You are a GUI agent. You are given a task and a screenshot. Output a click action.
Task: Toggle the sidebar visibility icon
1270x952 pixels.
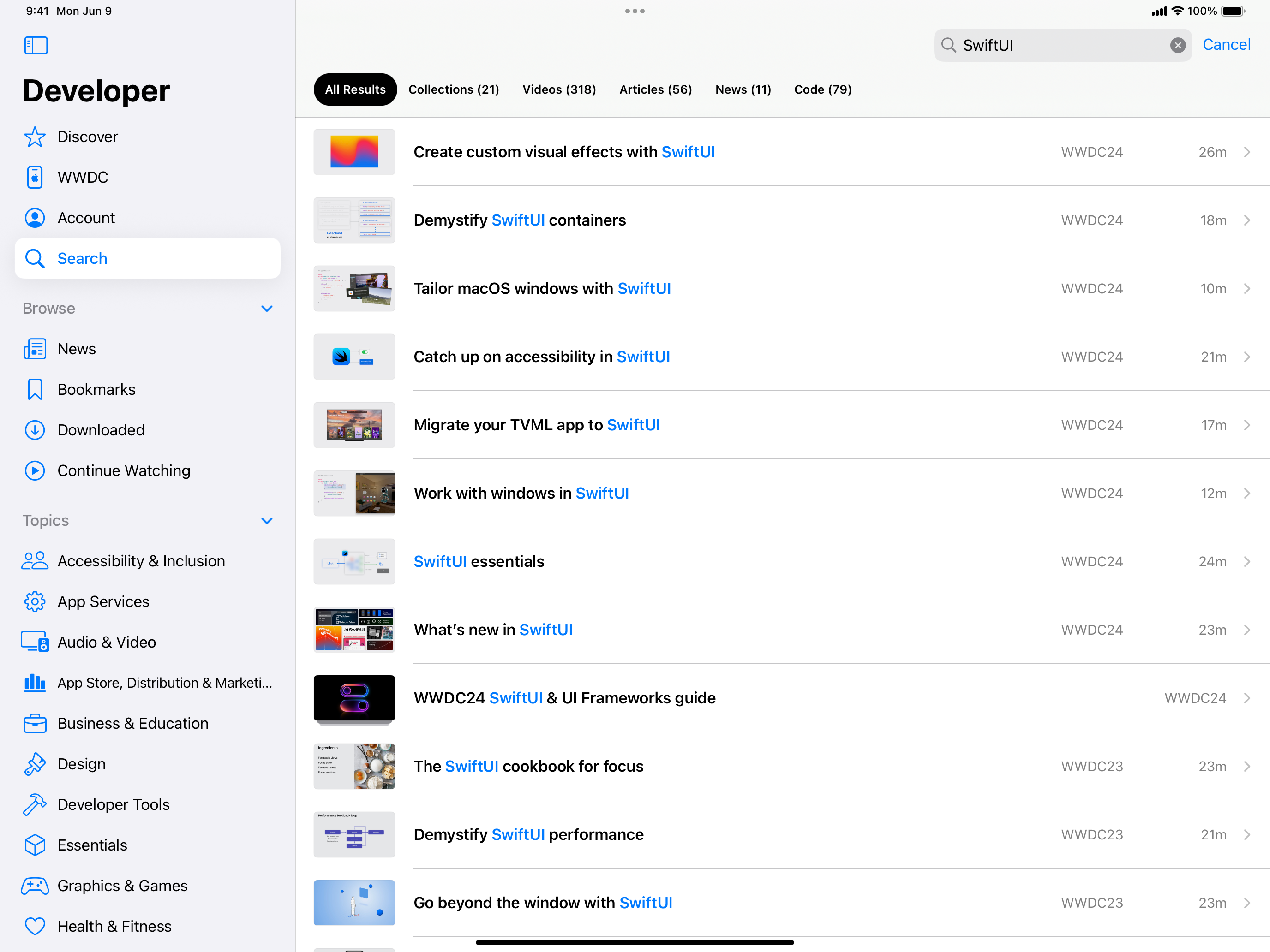(x=36, y=45)
